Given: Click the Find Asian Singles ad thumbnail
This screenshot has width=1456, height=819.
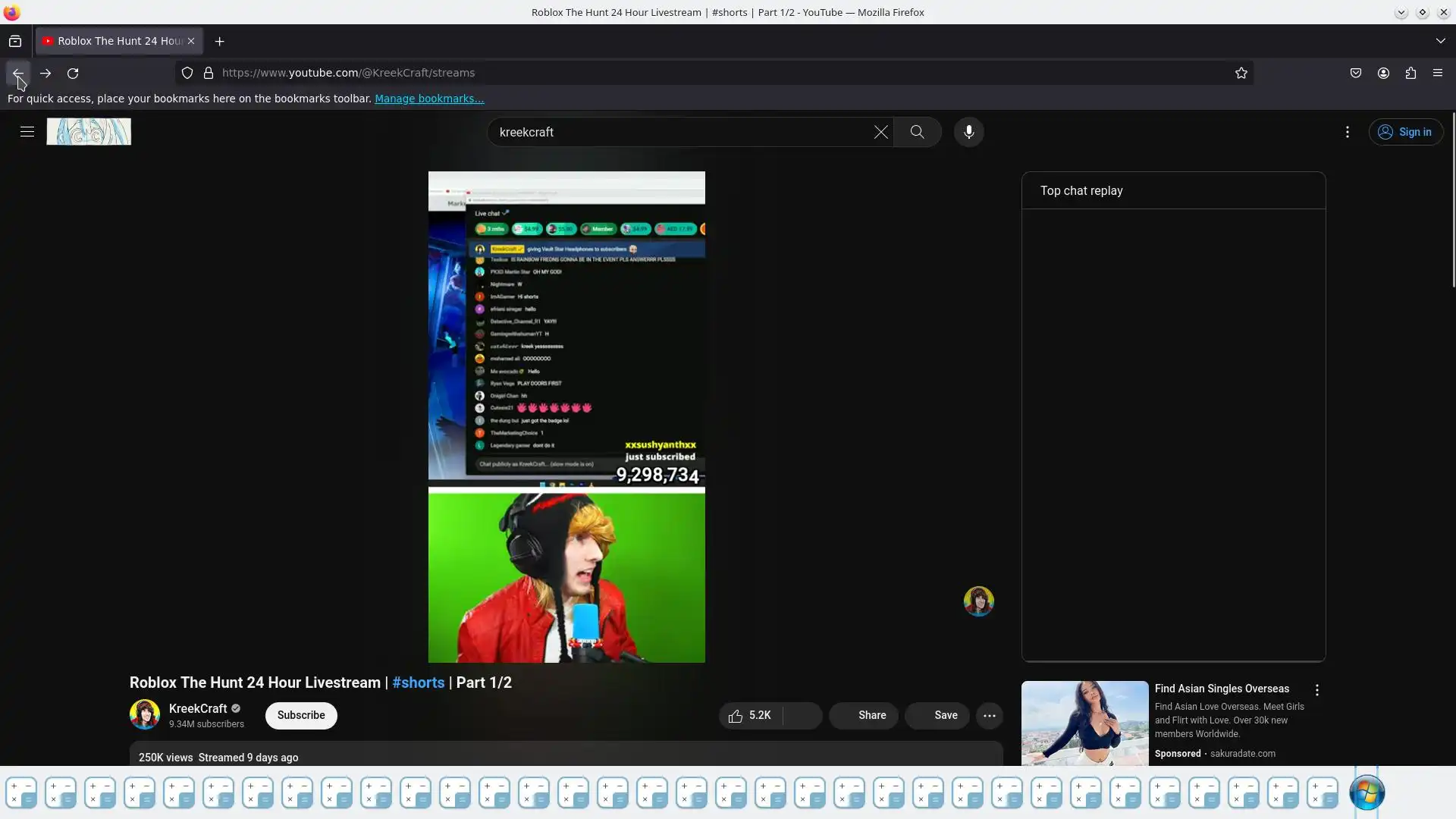Looking at the screenshot, I should [1084, 723].
